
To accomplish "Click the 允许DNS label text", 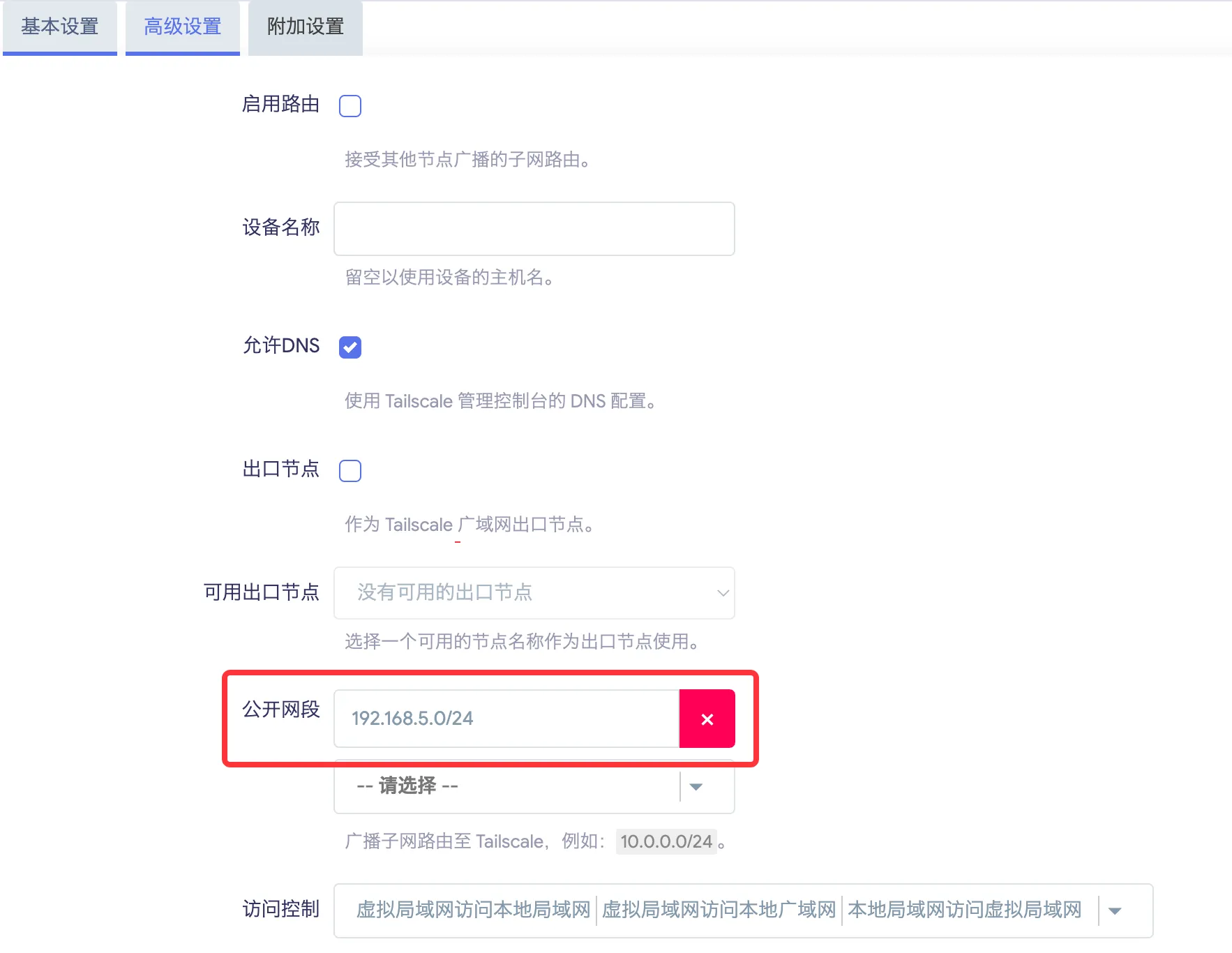I will point(281,345).
